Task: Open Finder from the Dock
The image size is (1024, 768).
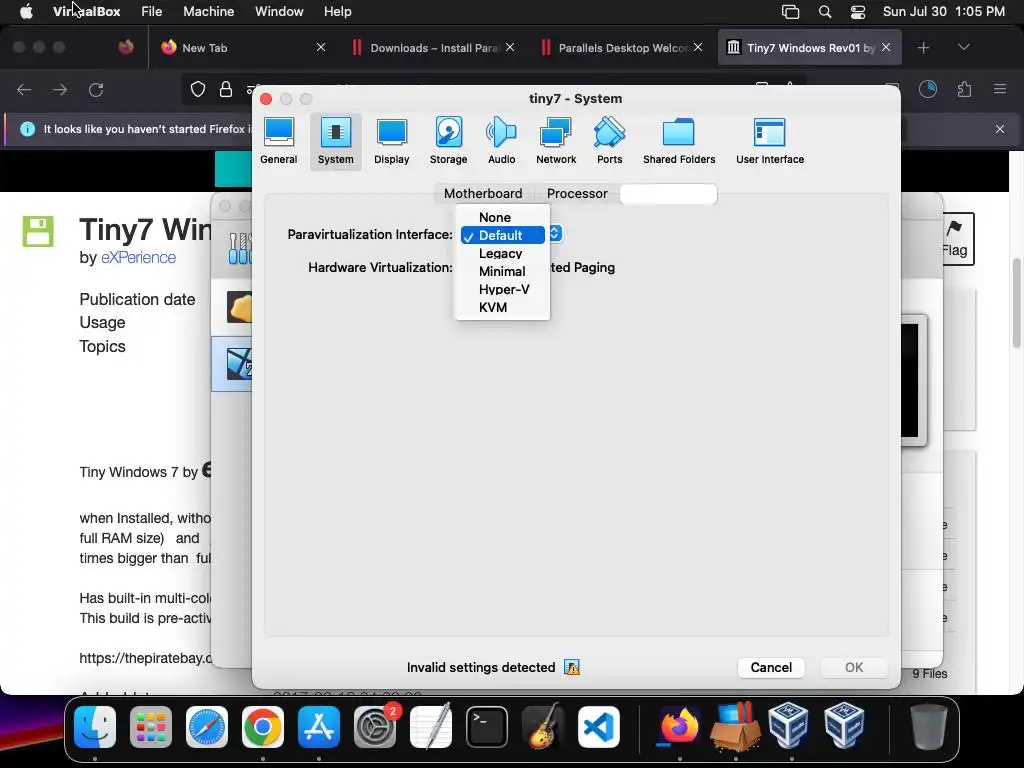Action: pyautogui.click(x=95, y=728)
